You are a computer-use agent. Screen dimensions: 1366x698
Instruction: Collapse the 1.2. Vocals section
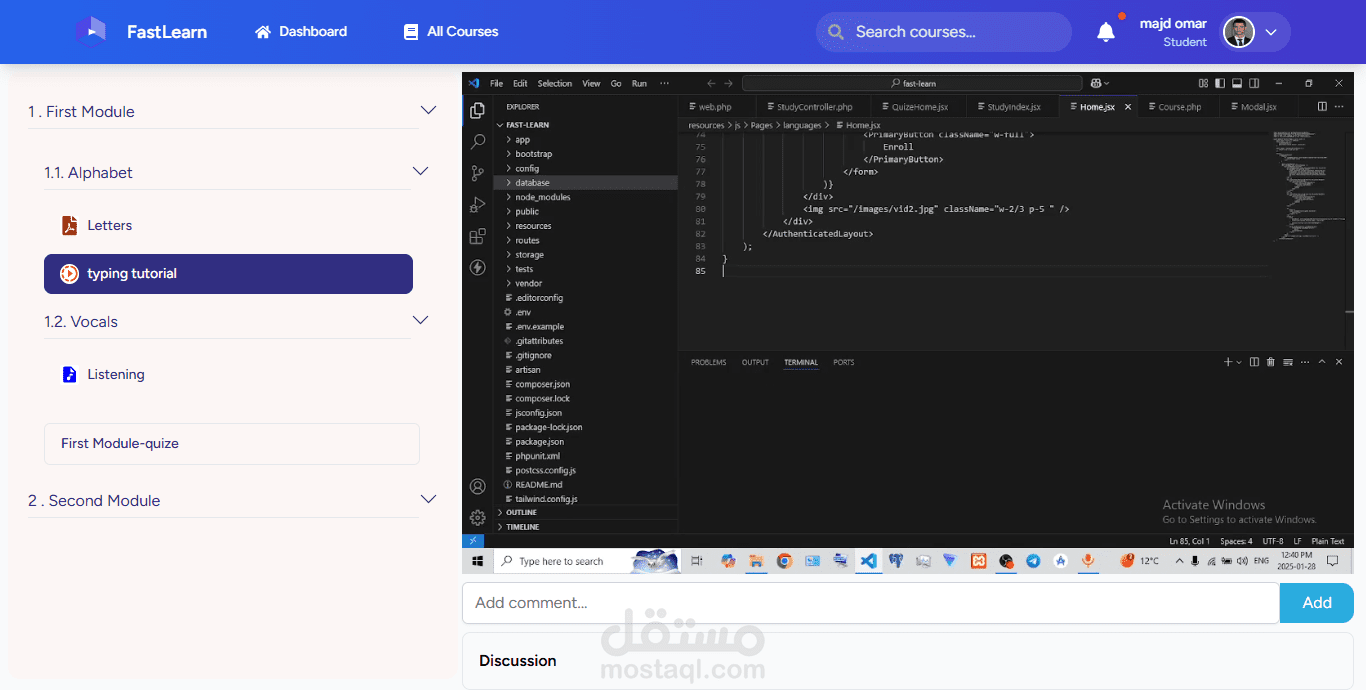click(421, 320)
